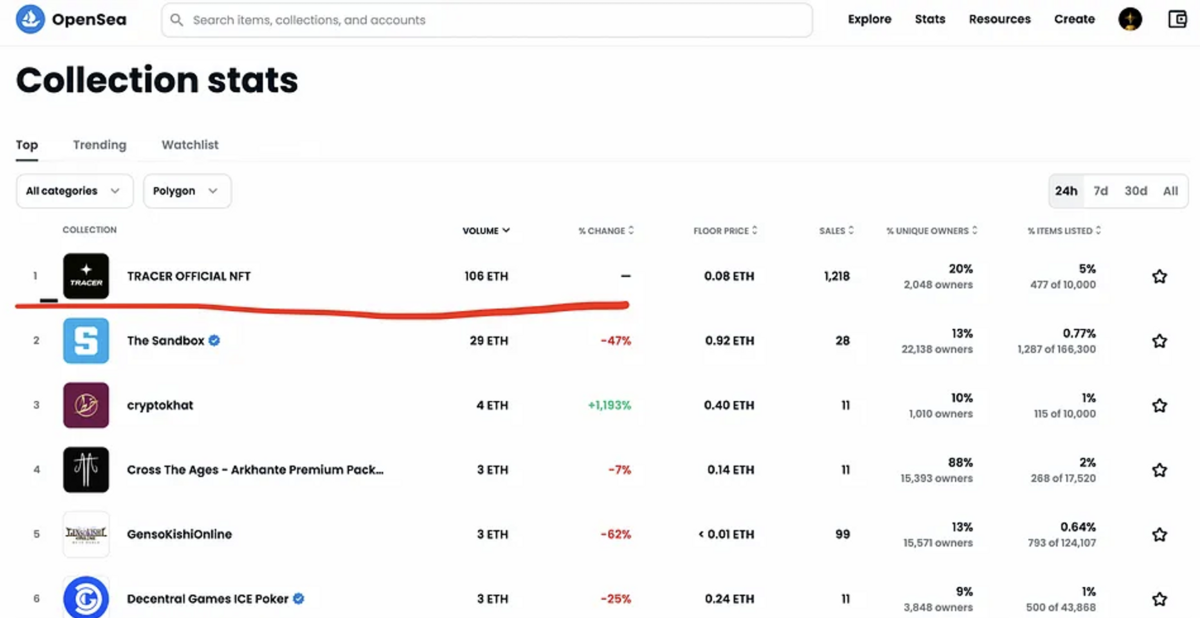The width and height of the screenshot is (1200, 618).
Task: Sort by % UNIQUE OWNERS column
Action: coord(932,231)
